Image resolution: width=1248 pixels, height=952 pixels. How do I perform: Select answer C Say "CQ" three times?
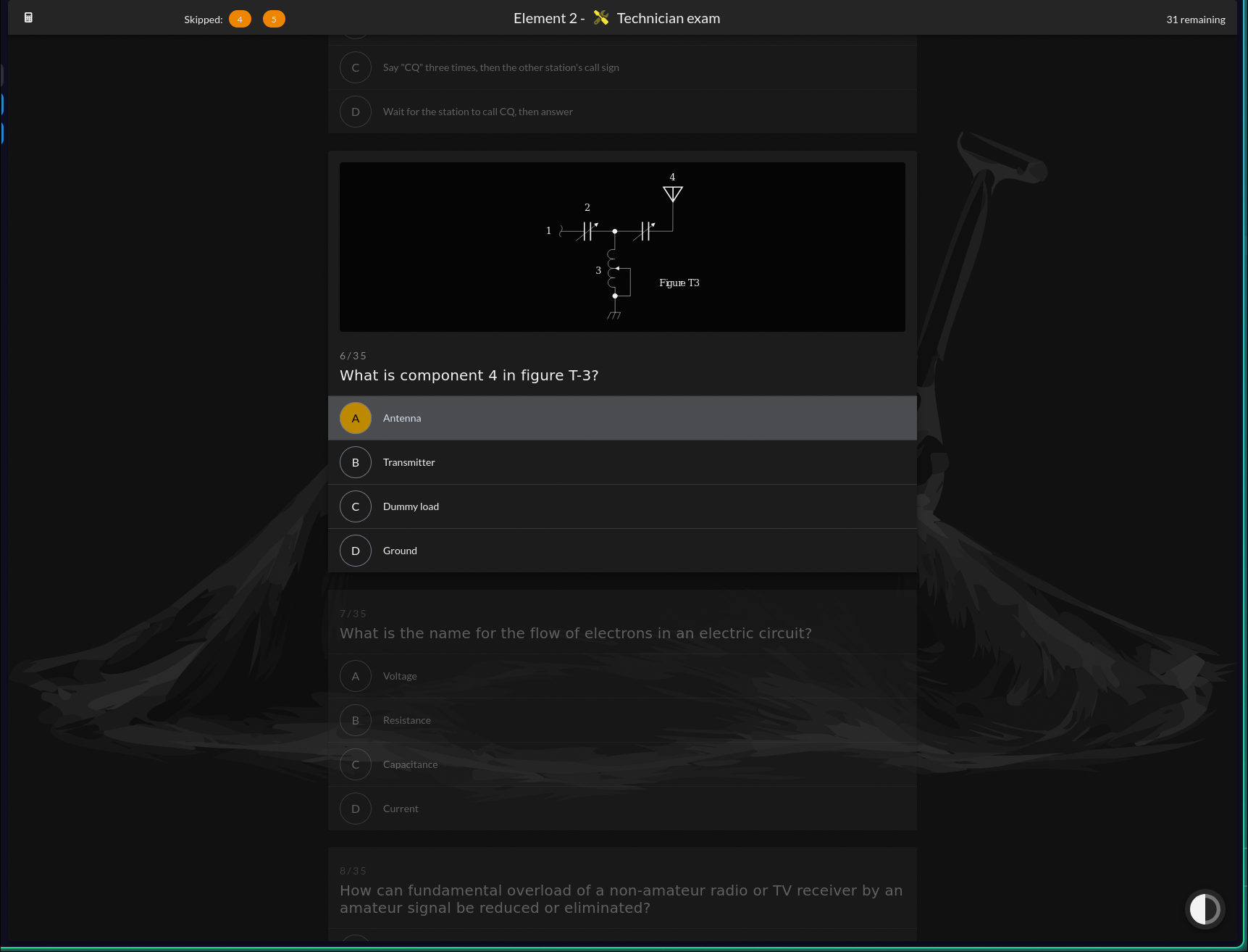[x=622, y=67]
